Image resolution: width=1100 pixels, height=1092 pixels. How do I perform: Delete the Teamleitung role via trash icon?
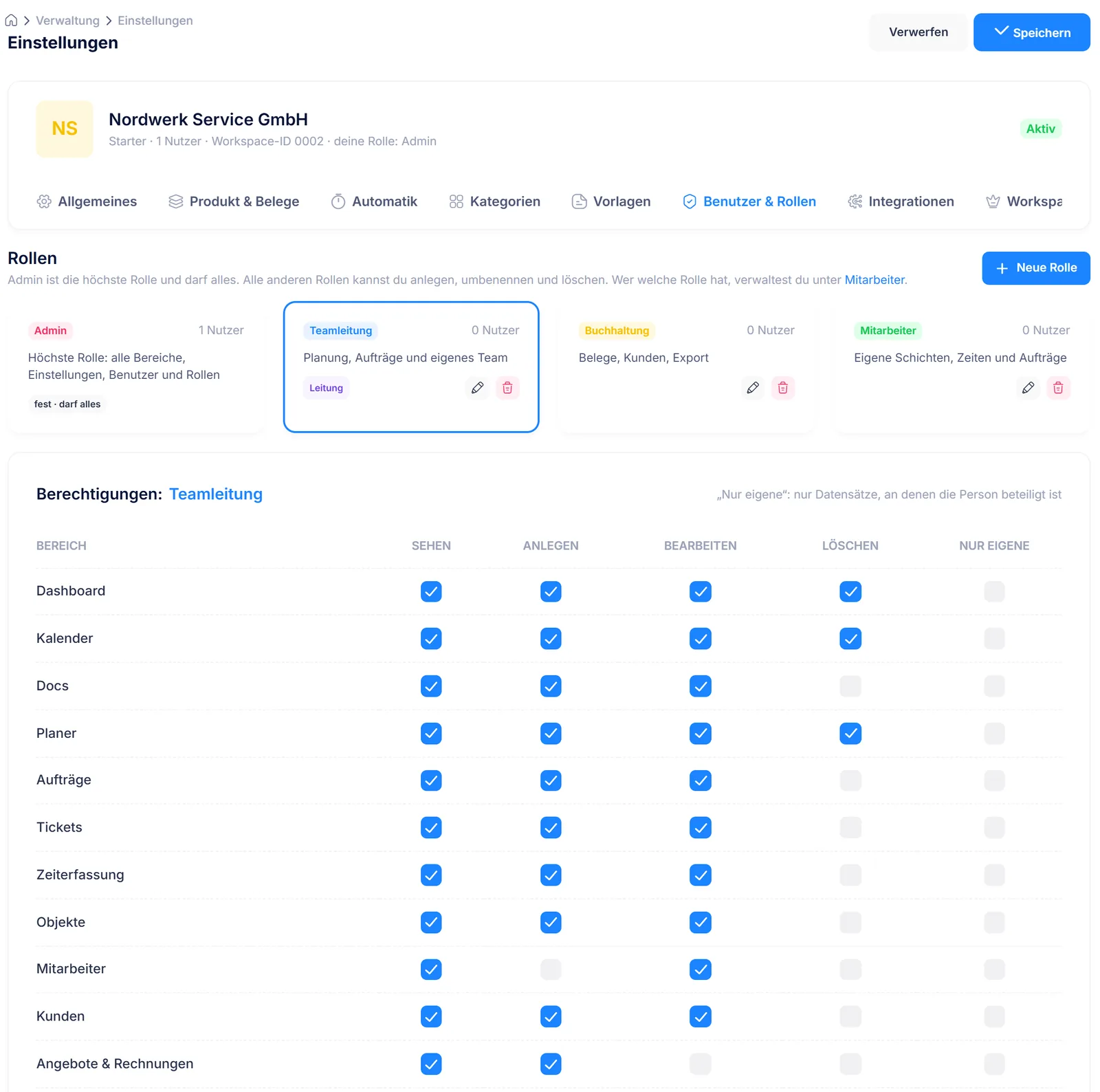[x=507, y=388]
